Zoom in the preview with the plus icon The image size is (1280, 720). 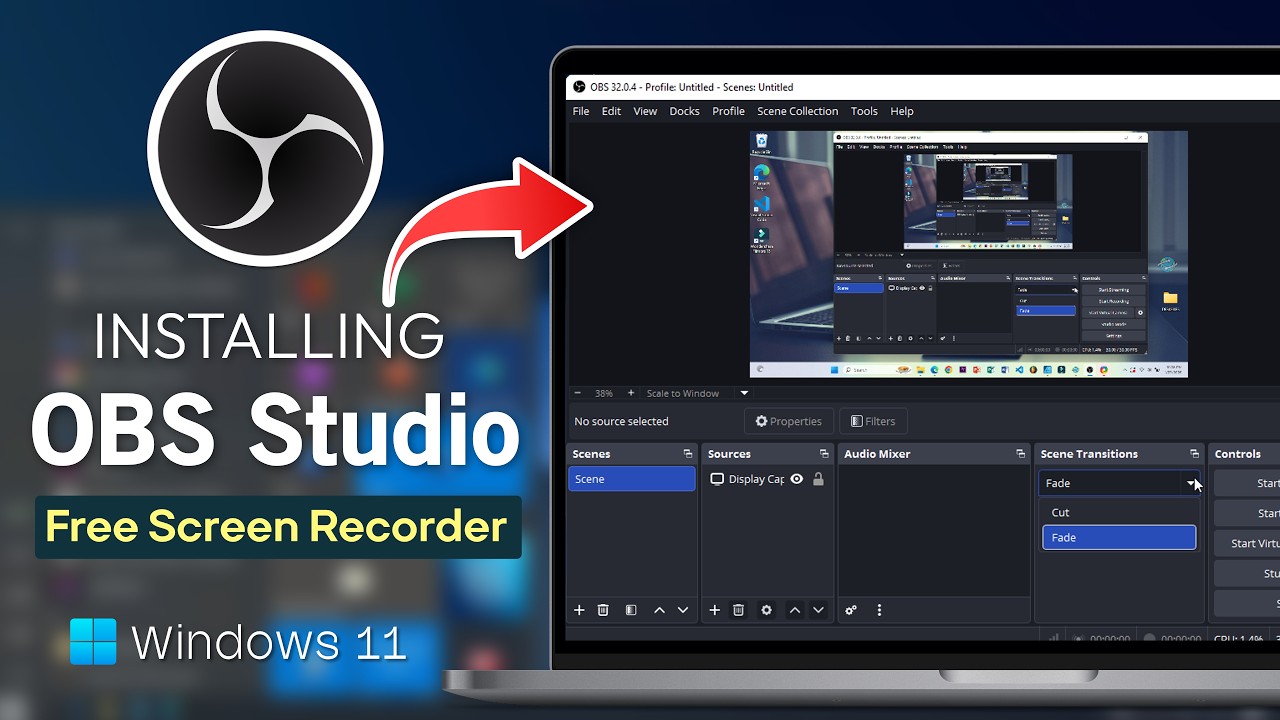[x=630, y=393]
